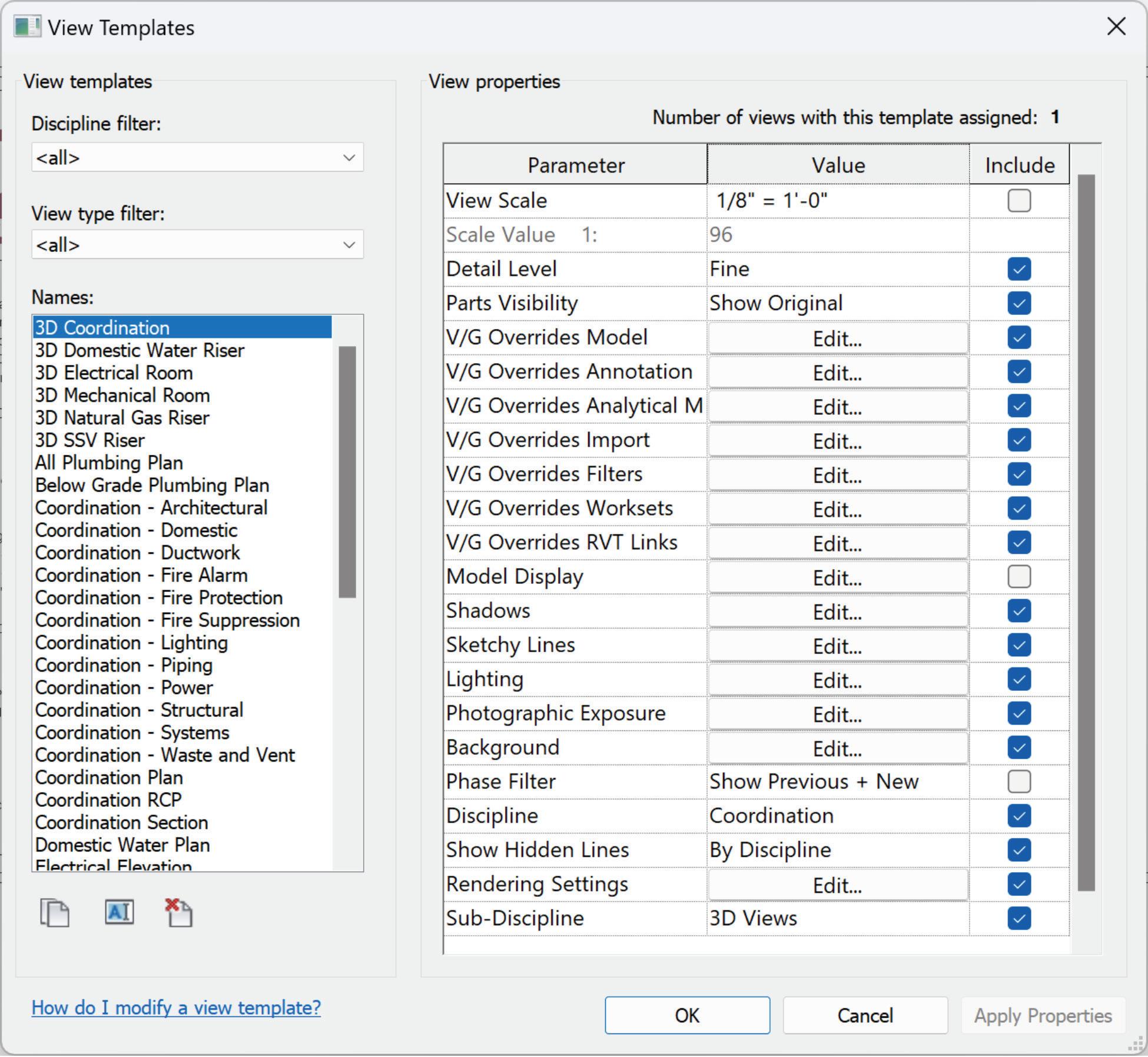Click the Revit icon in title bar
Viewport: 1148px width, 1057px height.
click(27, 27)
